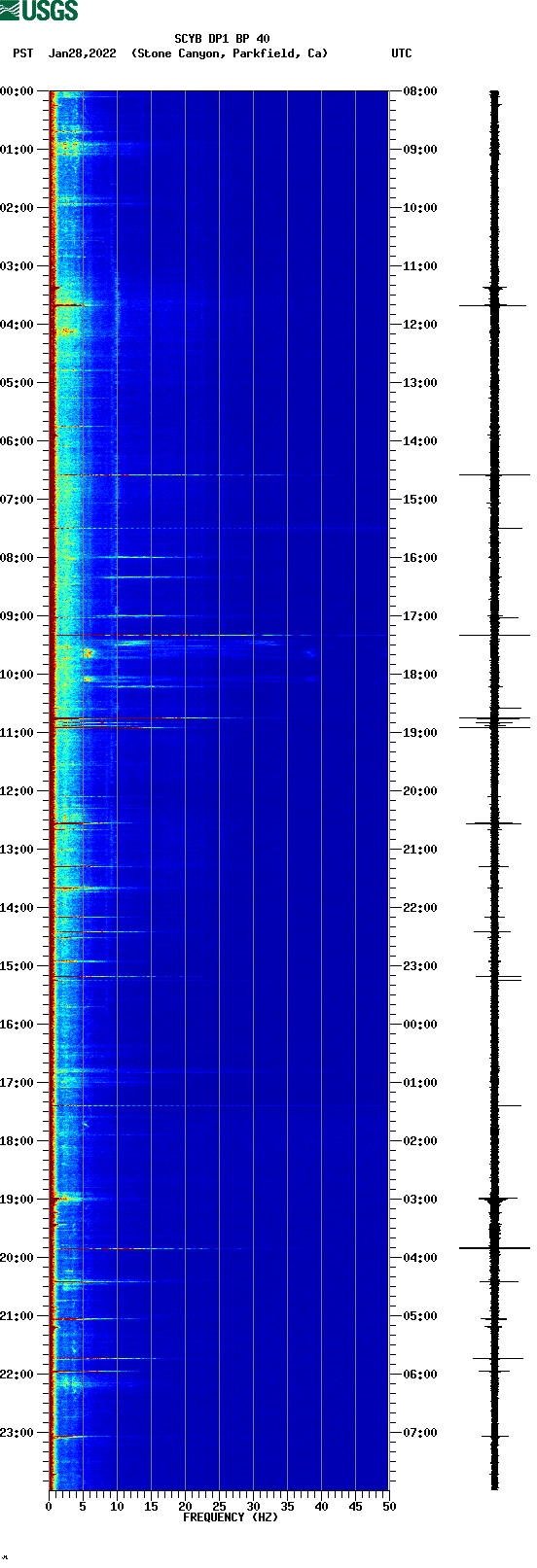Click the 0 Hz frequency tick label
This screenshot has height=1568, width=537.
(49, 1507)
